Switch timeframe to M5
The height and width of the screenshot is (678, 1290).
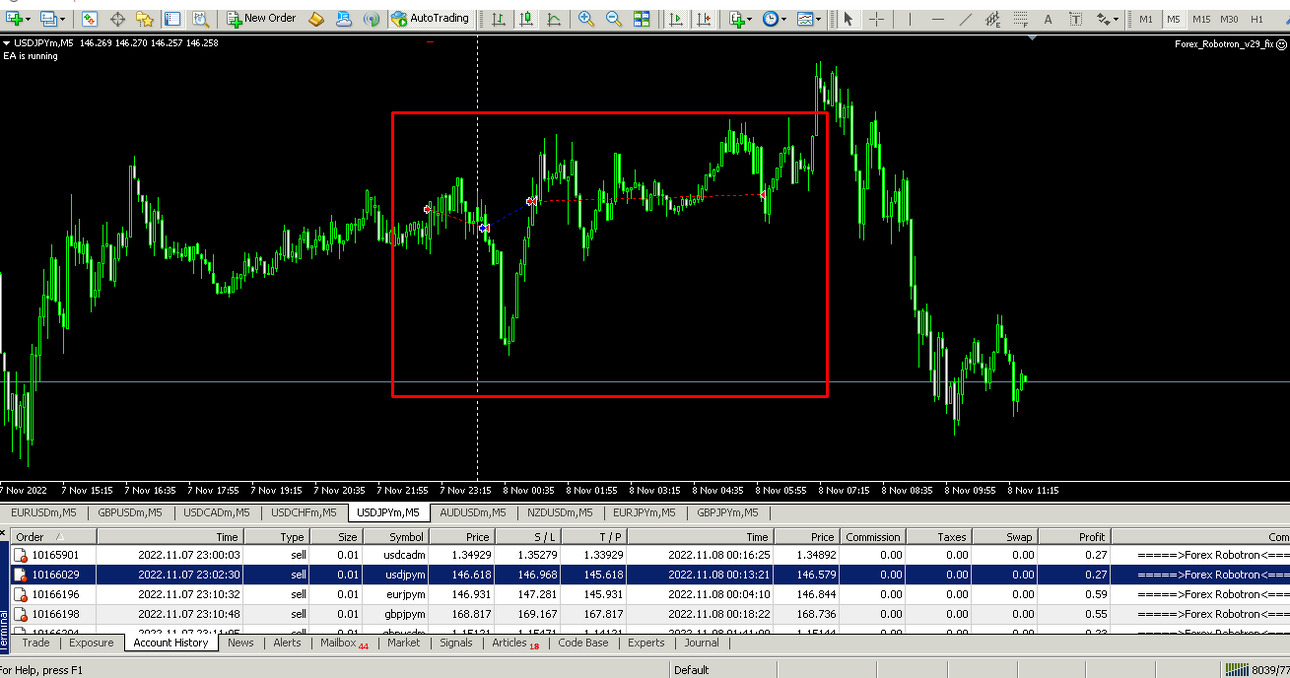click(1173, 19)
